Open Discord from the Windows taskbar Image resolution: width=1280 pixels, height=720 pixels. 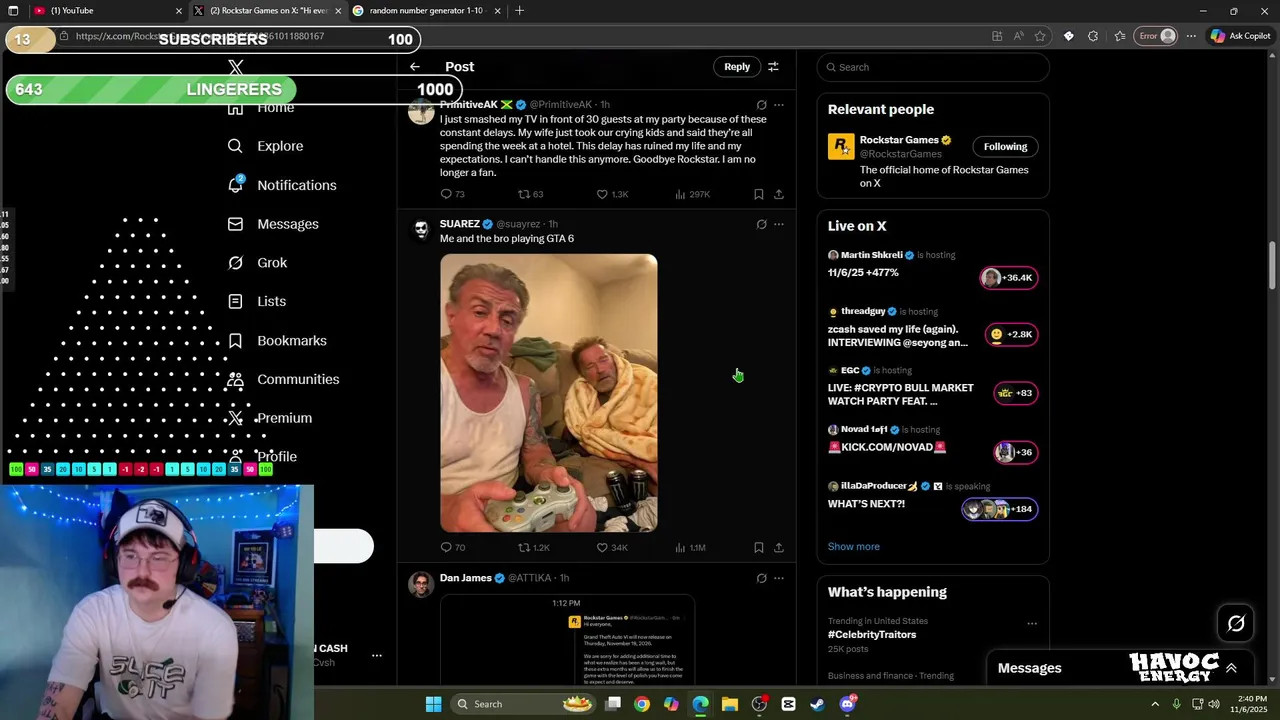[x=847, y=704]
